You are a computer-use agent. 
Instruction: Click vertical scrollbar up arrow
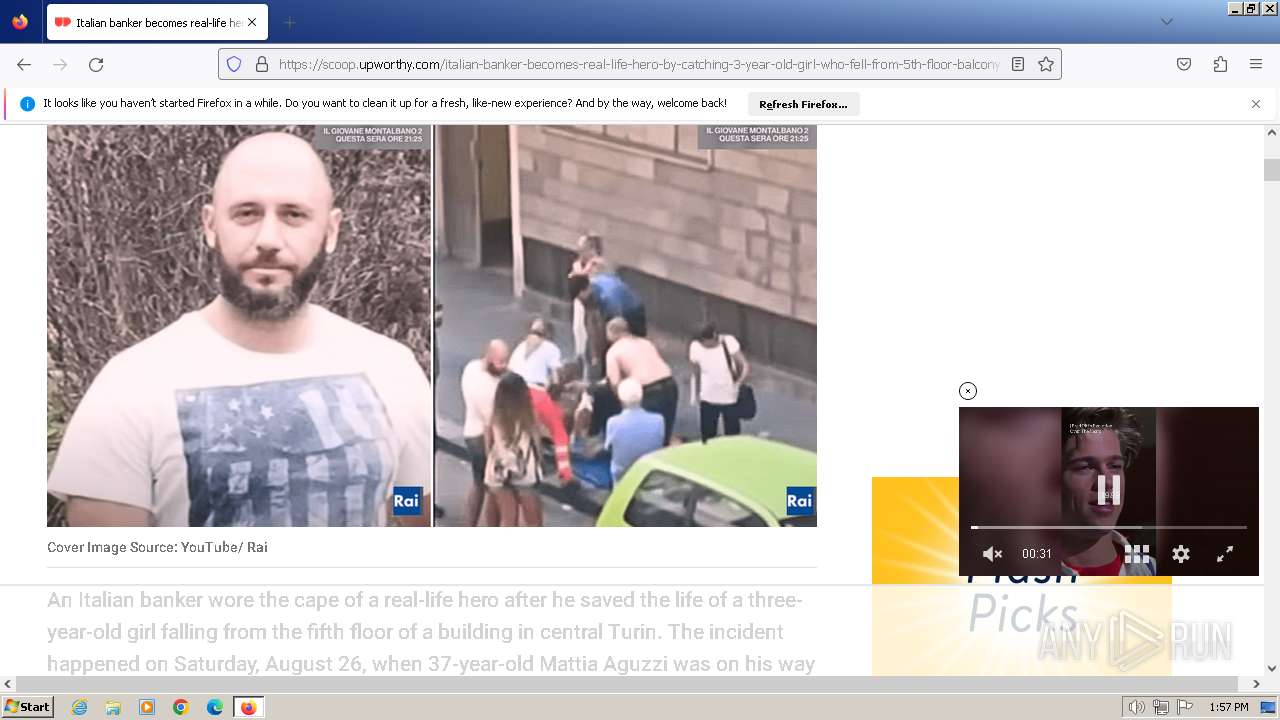pyautogui.click(x=1272, y=132)
